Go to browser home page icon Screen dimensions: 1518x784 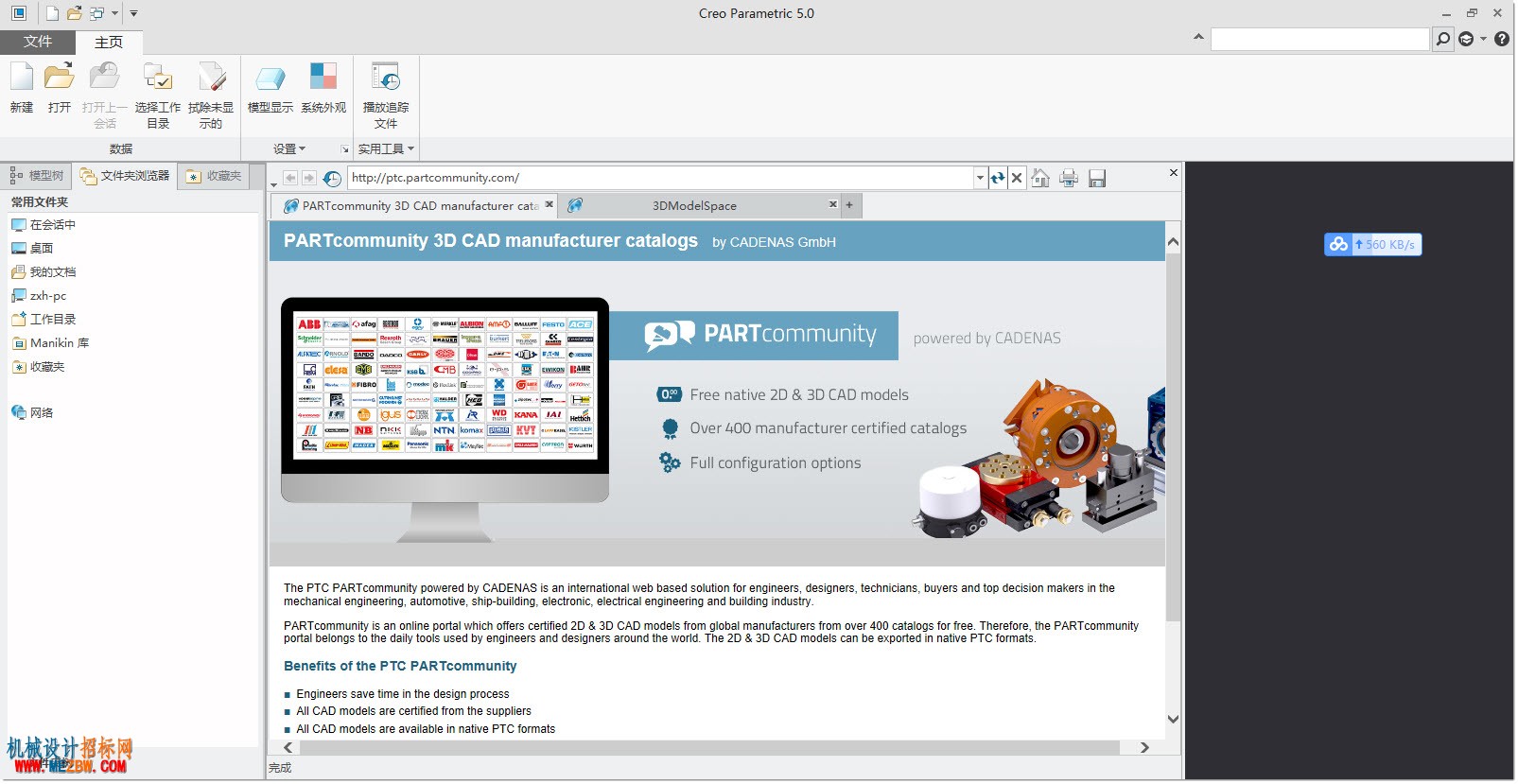click(x=1040, y=178)
